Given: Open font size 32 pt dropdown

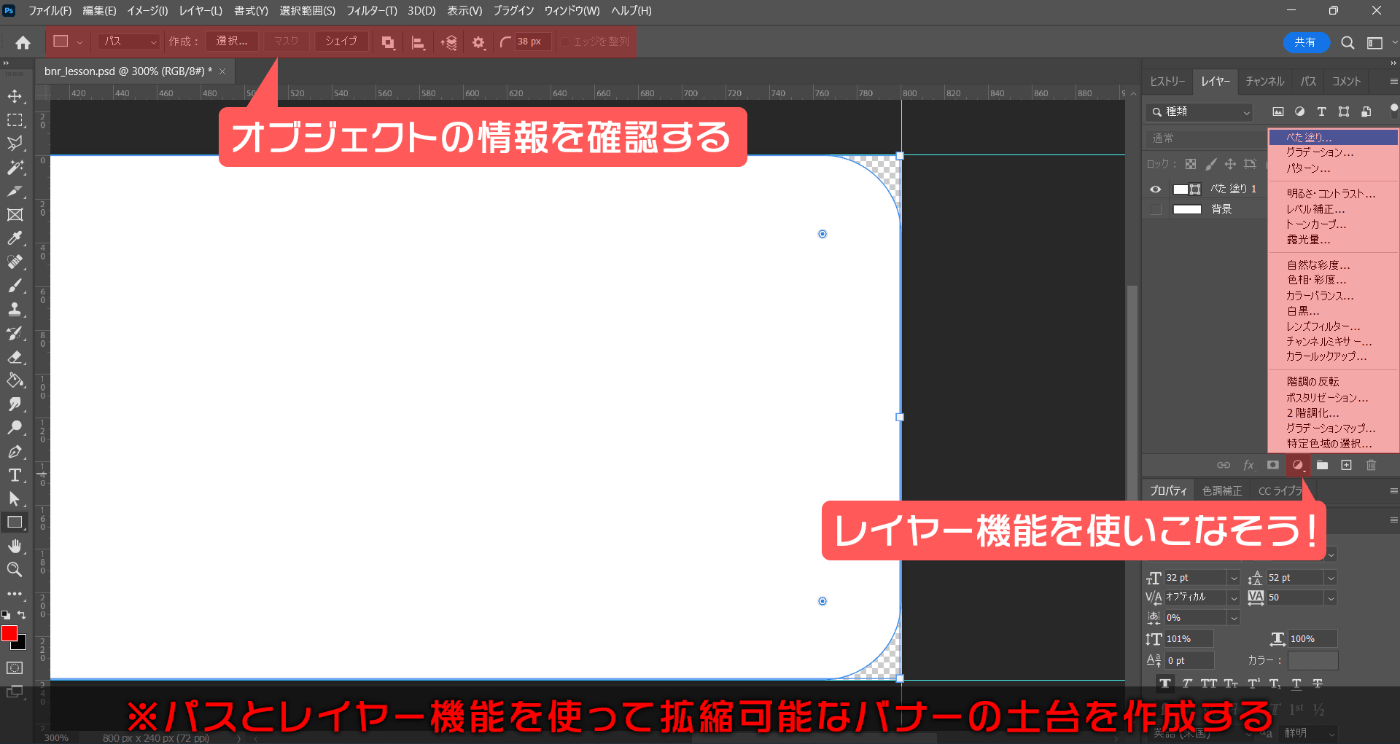Looking at the screenshot, I should pos(1232,578).
